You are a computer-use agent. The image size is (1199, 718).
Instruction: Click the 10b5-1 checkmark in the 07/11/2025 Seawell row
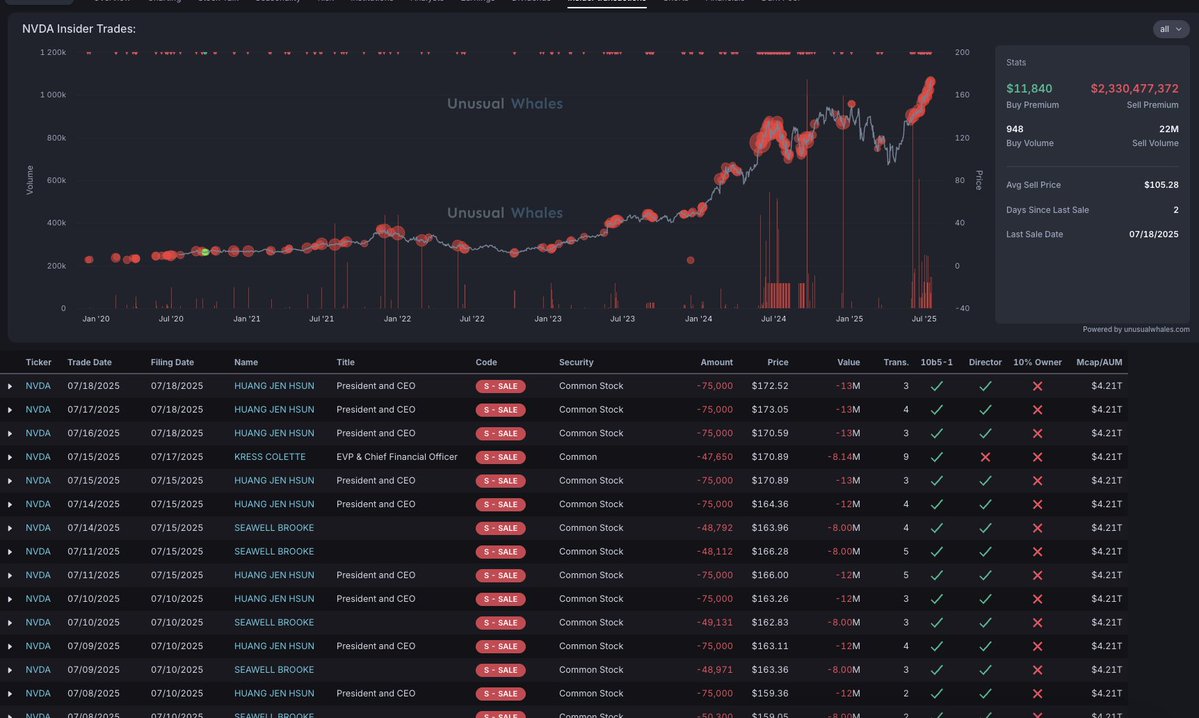pos(936,552)
